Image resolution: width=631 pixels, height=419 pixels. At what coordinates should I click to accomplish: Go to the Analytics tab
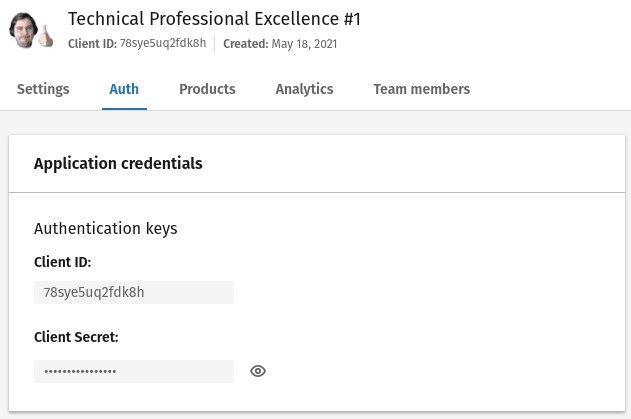(x=304, y=89)
